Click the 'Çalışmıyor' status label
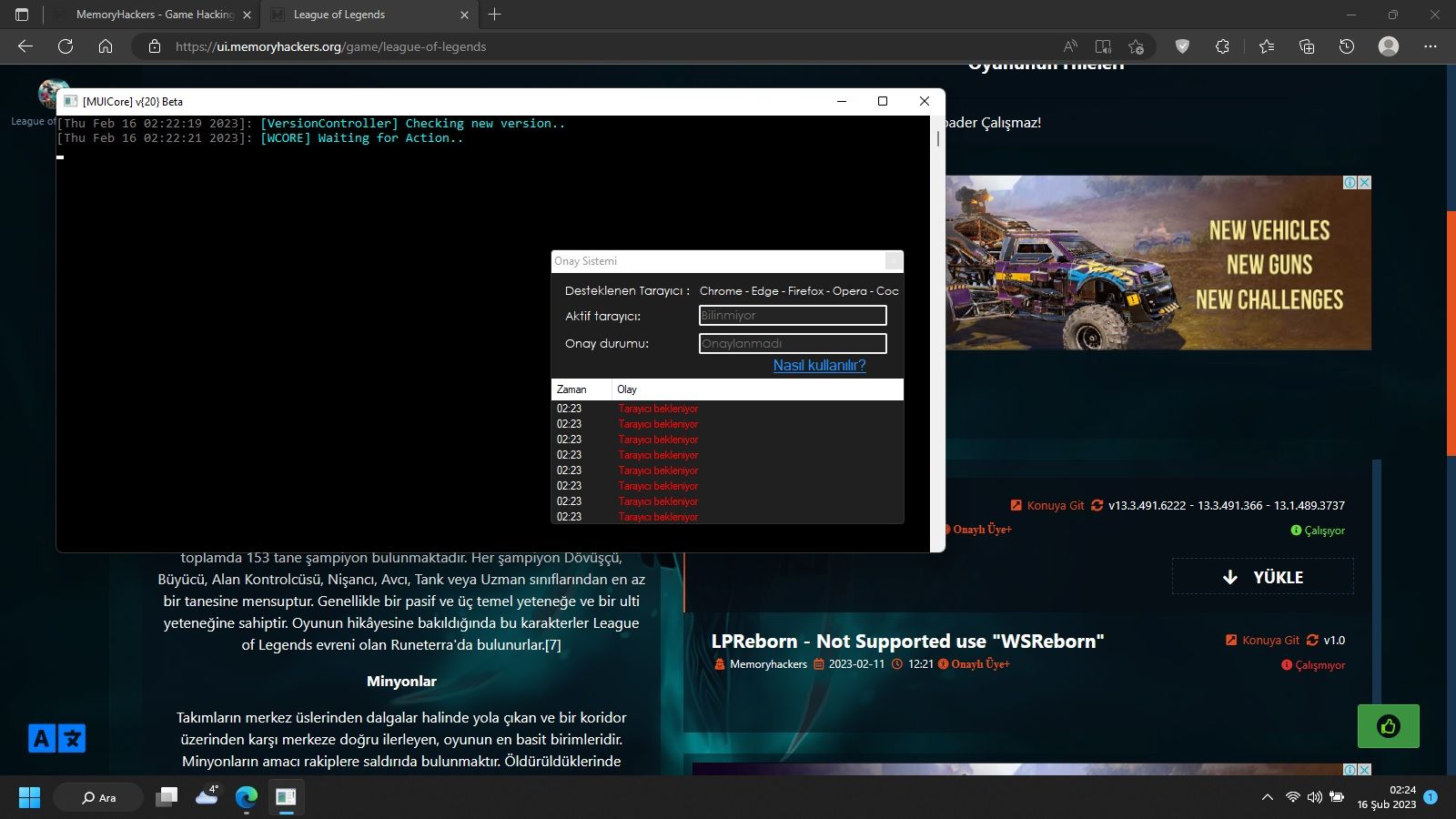The width and height of the screenshot is (1456, 819). 1313,665
